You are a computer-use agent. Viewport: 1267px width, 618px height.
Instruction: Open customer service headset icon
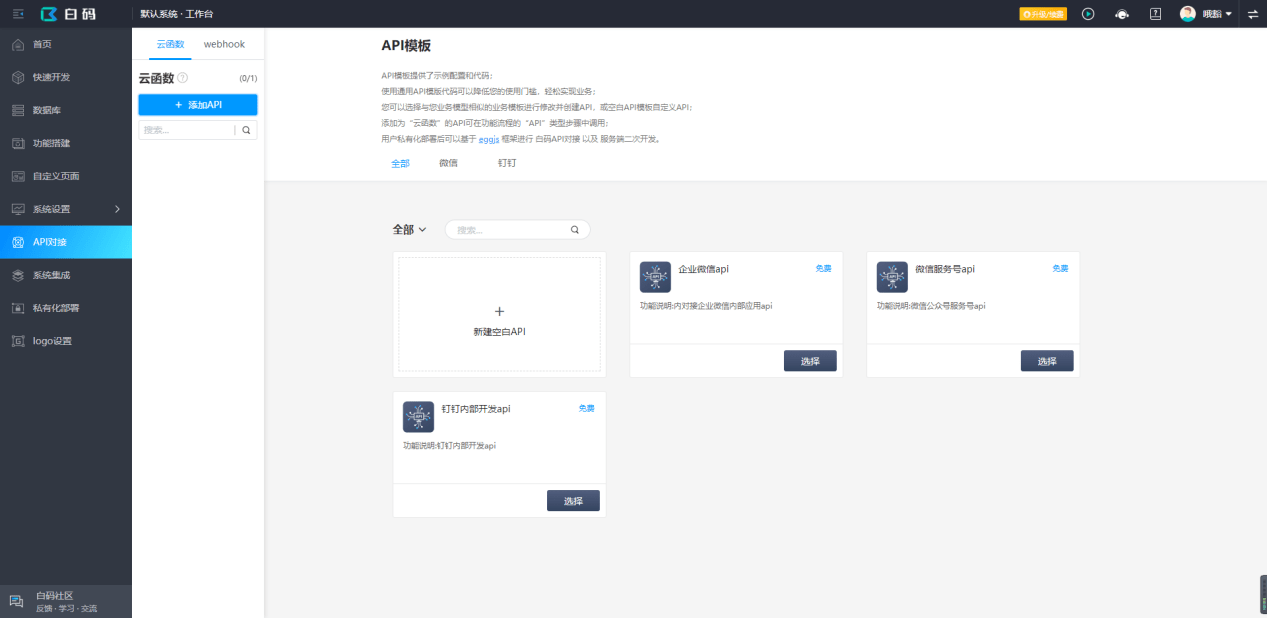pos(1122,14)
